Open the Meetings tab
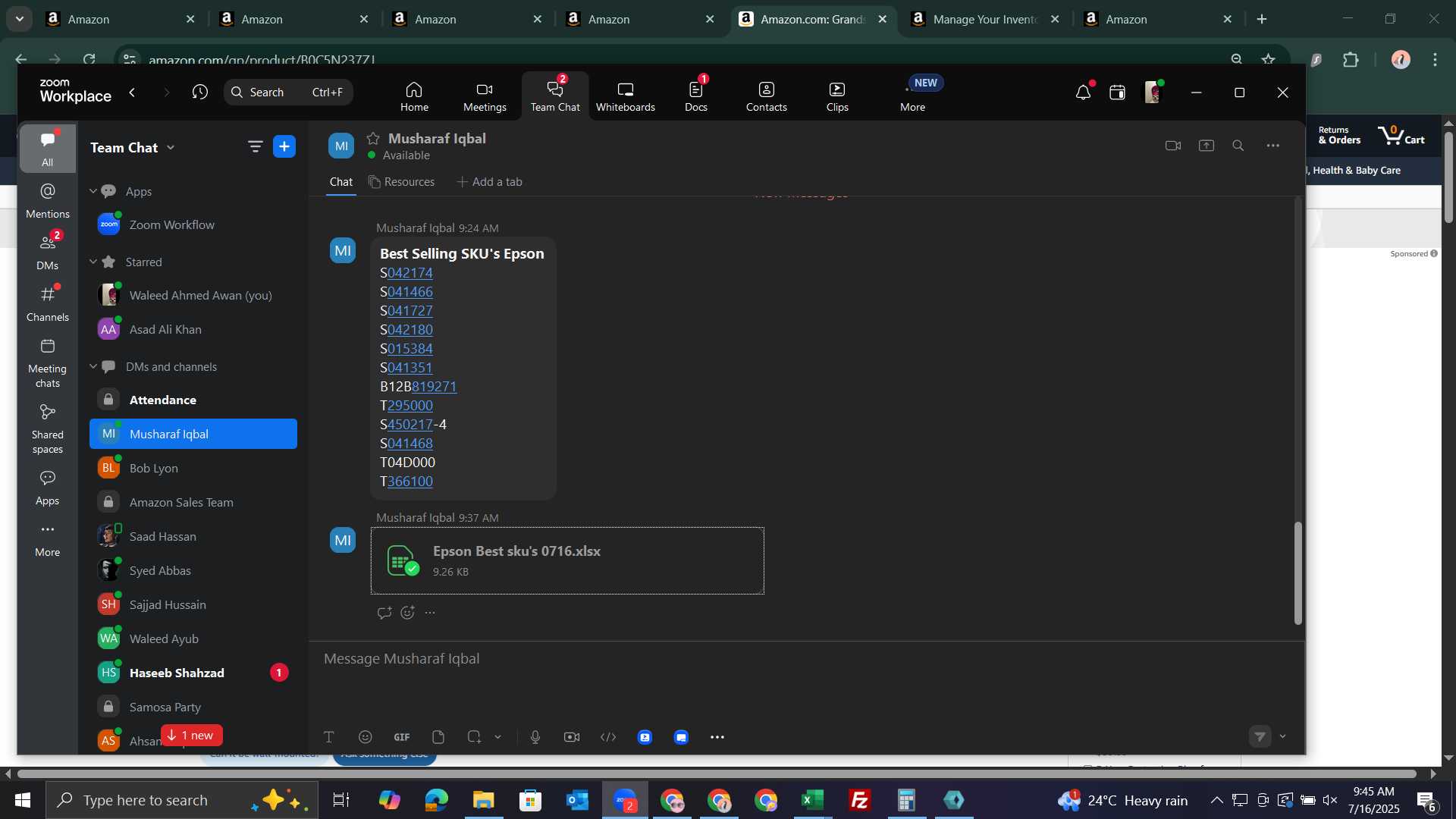This screenshot has width=1456, height=819. pyautogui.click(x=485, y=96)
